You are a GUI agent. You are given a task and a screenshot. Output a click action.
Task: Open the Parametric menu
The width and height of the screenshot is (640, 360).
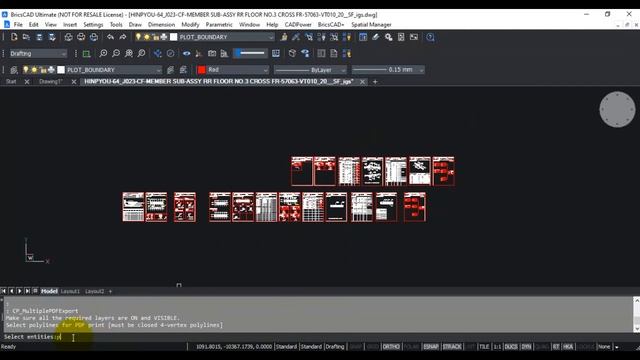click(x=219, y=24)
